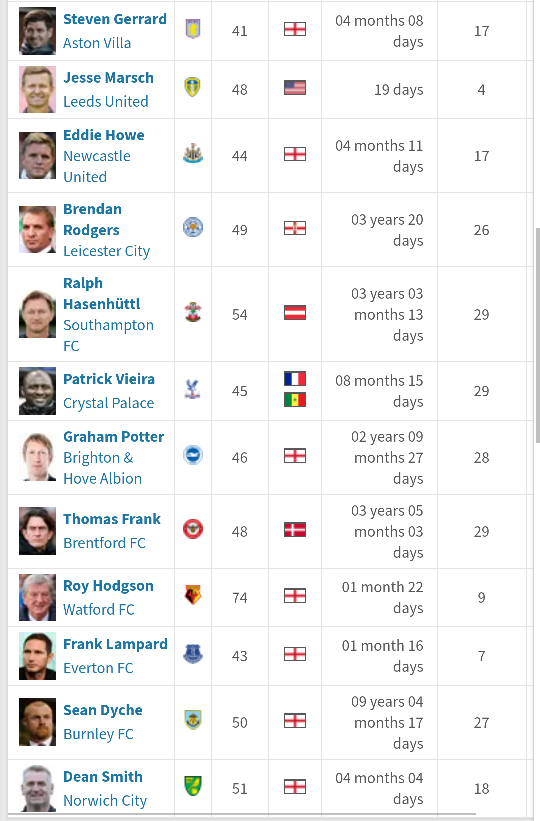Click the Norwich City club crest
Screen dimensions: 540x821
193,786
